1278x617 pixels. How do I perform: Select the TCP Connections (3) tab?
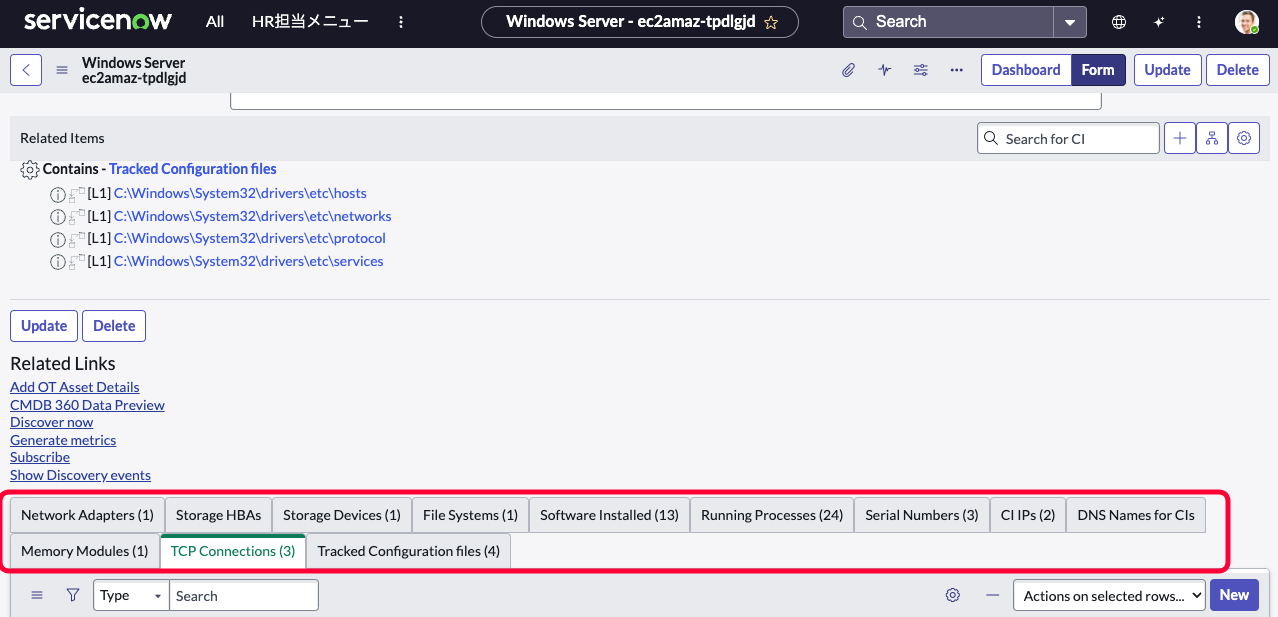click(233, 551)
